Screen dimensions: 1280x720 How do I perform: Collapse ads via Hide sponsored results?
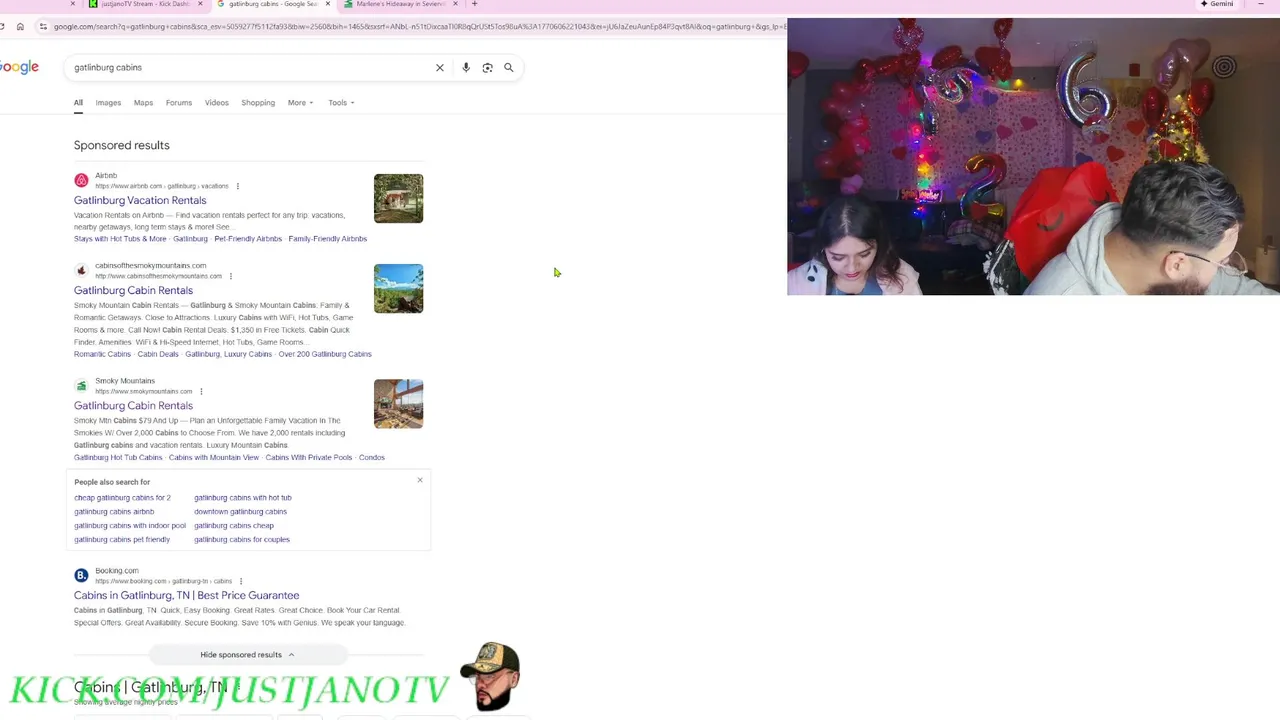click(x=247, y=655)
